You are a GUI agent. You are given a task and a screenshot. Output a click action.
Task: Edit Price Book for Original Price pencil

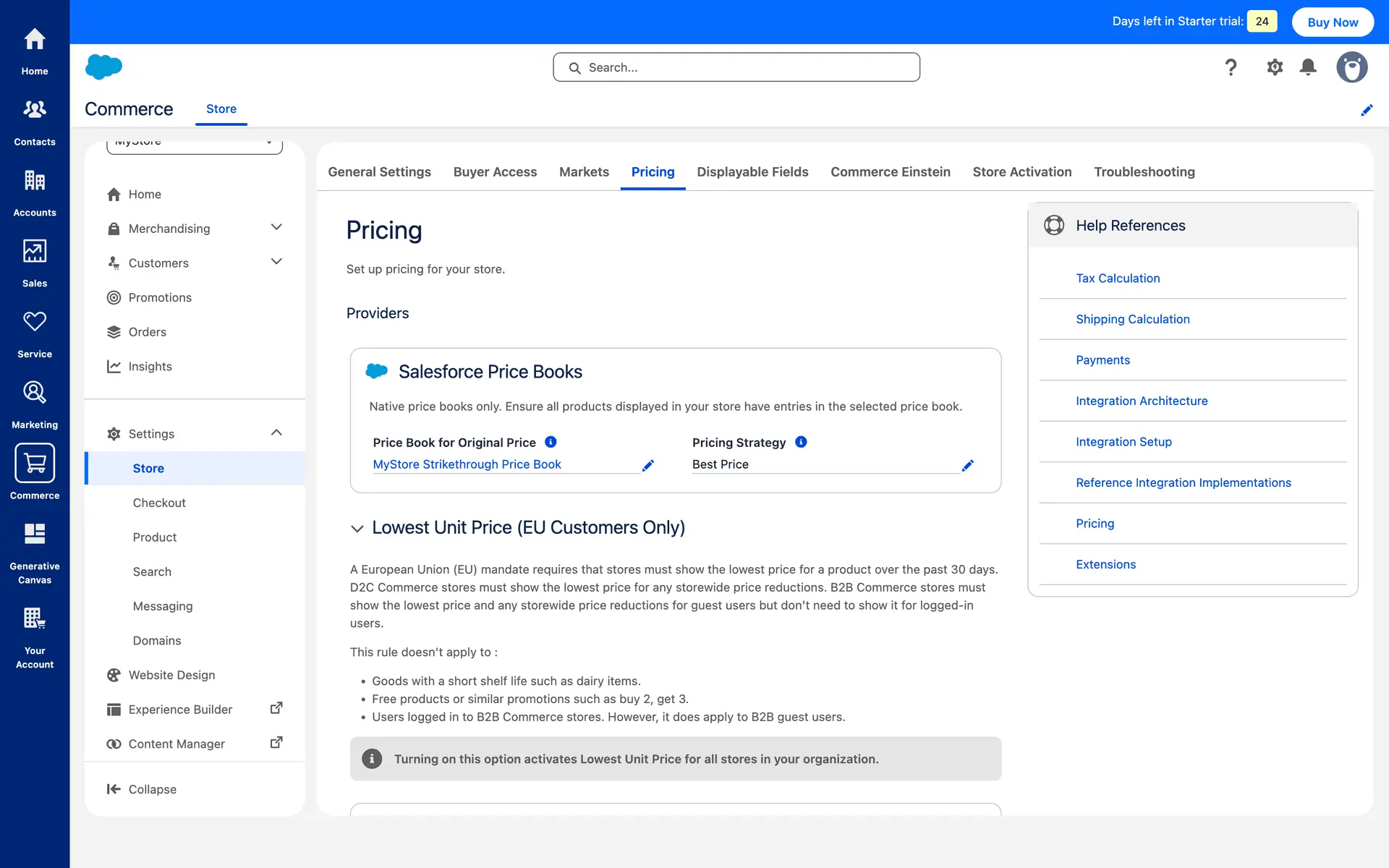[648, 465]
